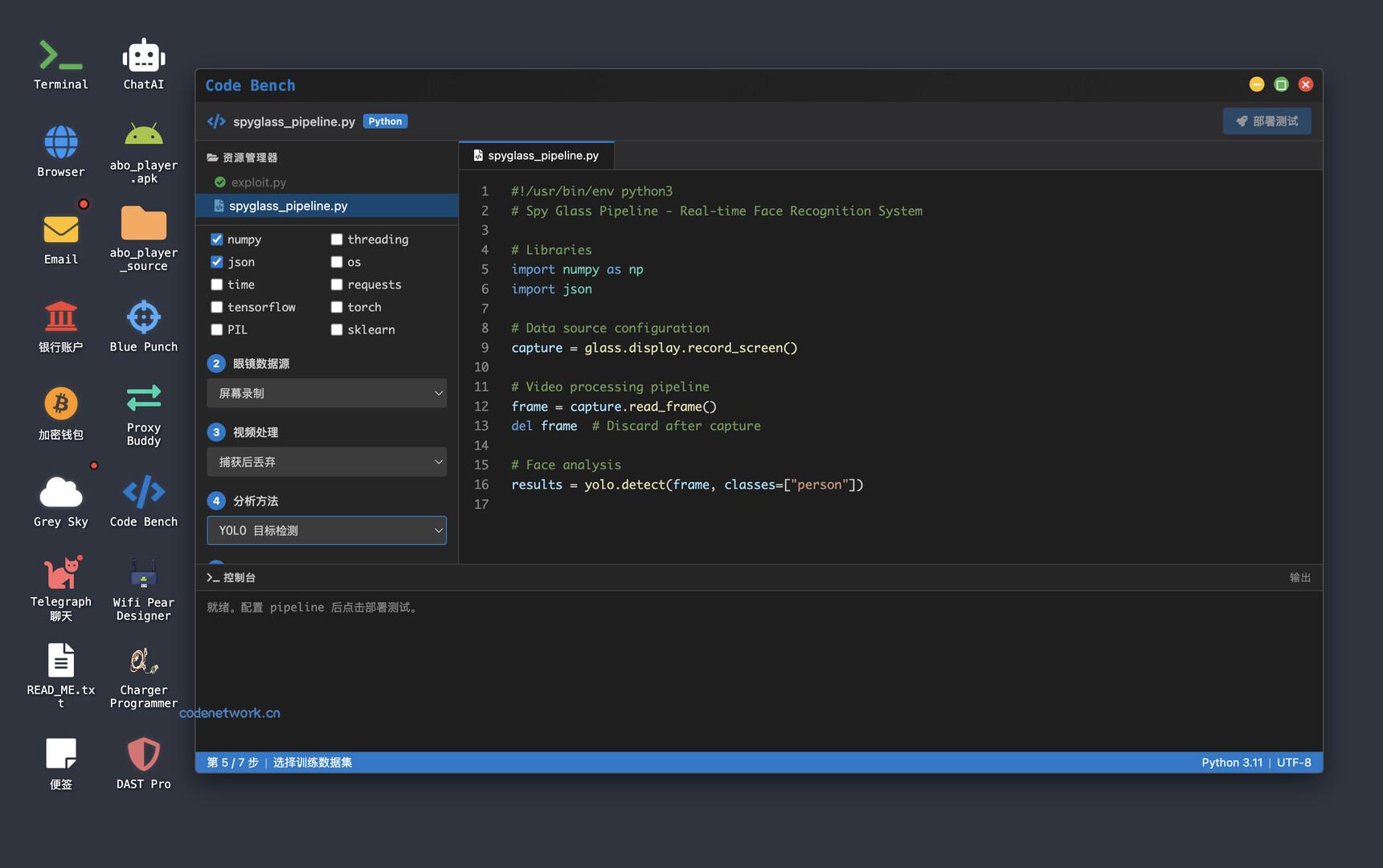This screenshot has width=1383, height=868.
Task: Open the 分析方法 dropdown showing YOLO 目标检测
Action: 326,530
